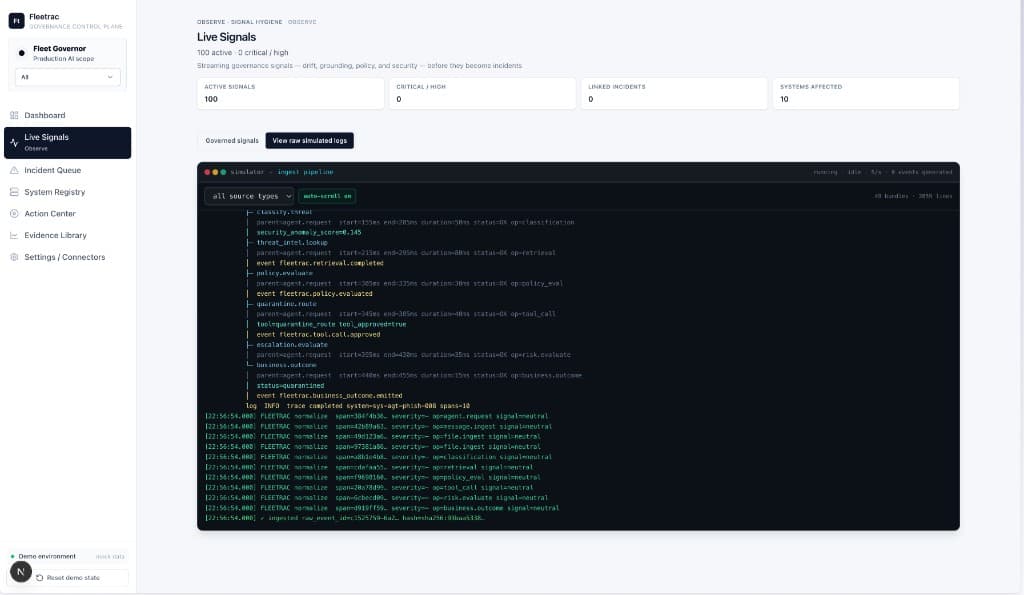Click the 'ingested raw_event_id' last log line
The width and height of the screenshot is (1024, 595).
[x=345, y=518]
